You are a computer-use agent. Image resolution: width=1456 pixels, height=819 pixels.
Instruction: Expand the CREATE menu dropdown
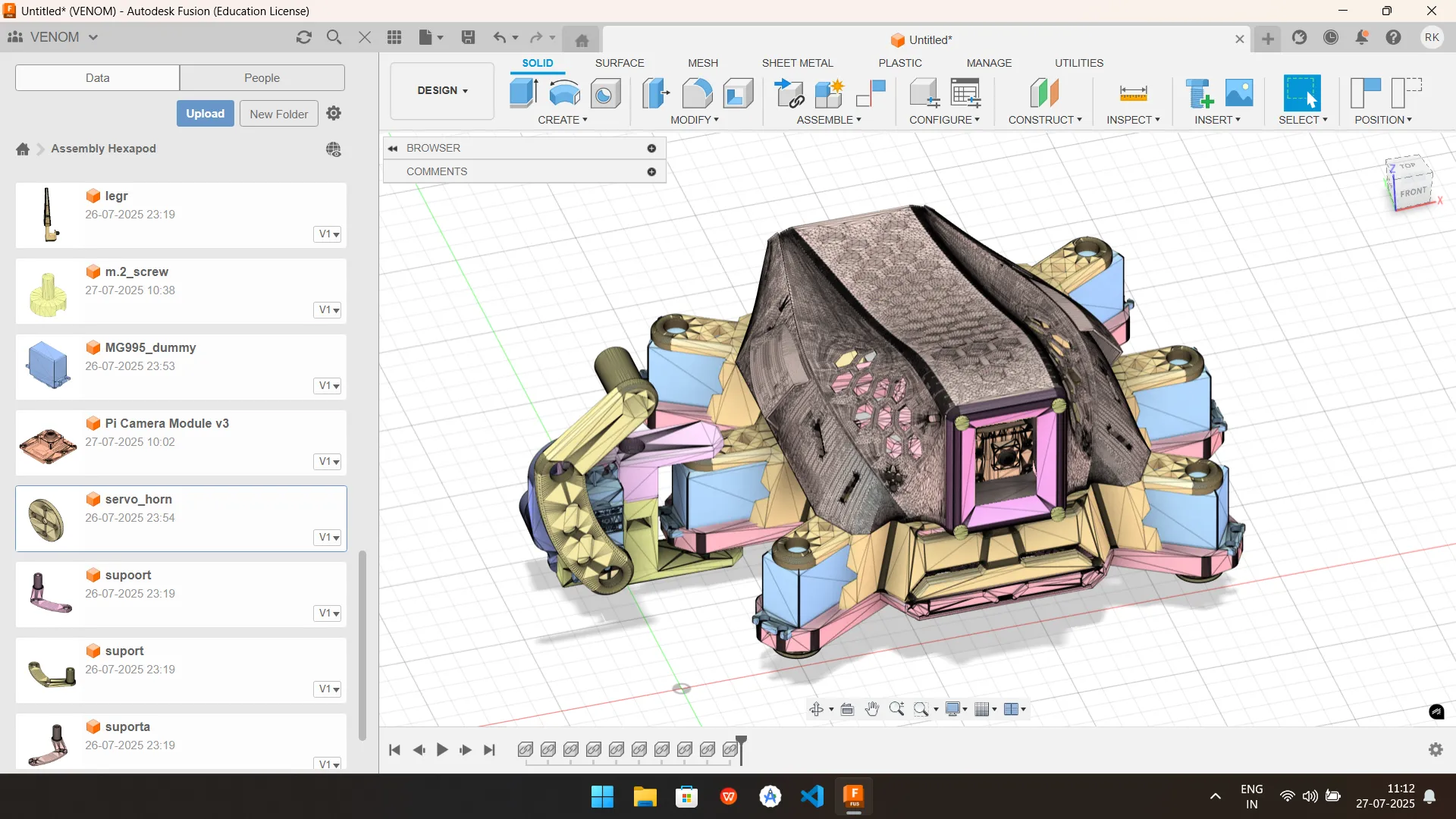click(x=563, y=120)
